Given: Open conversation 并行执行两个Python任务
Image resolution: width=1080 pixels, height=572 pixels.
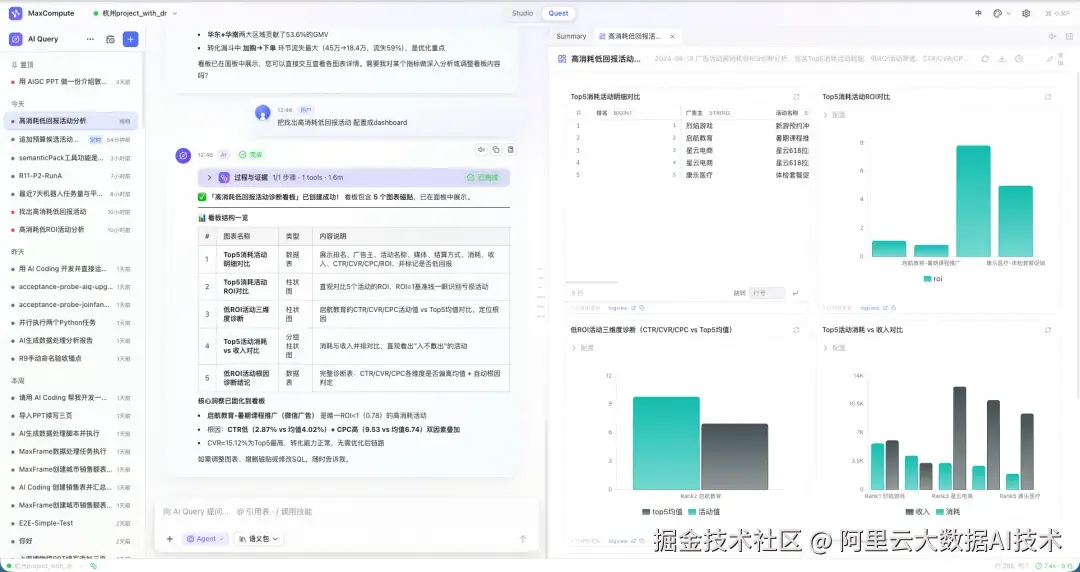Looking at the screenshot, I should 71,323.
